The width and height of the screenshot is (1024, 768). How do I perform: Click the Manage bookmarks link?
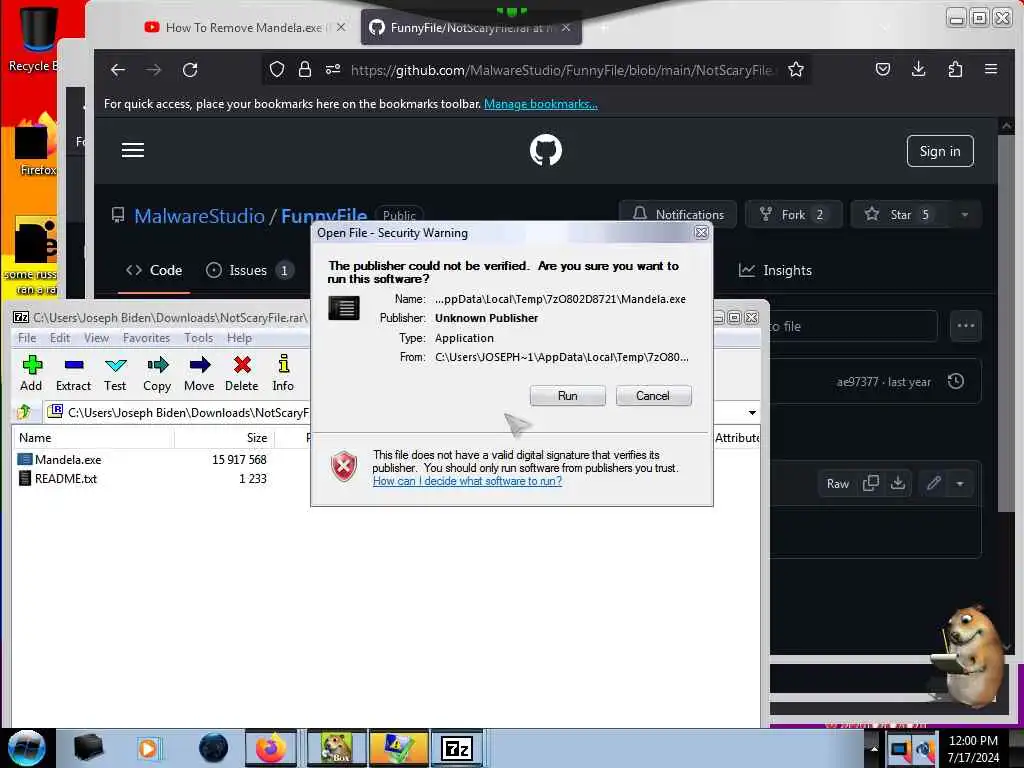(541, 104)
